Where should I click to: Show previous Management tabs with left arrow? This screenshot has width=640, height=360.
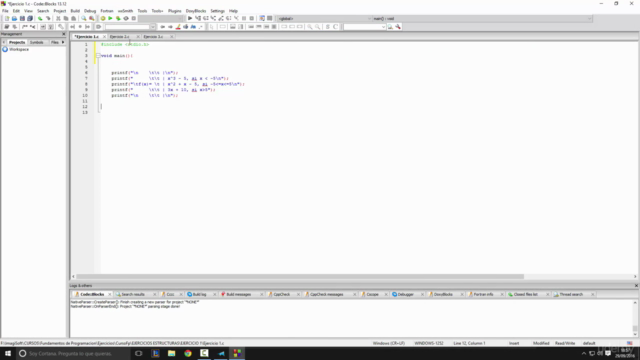(4, 42)
